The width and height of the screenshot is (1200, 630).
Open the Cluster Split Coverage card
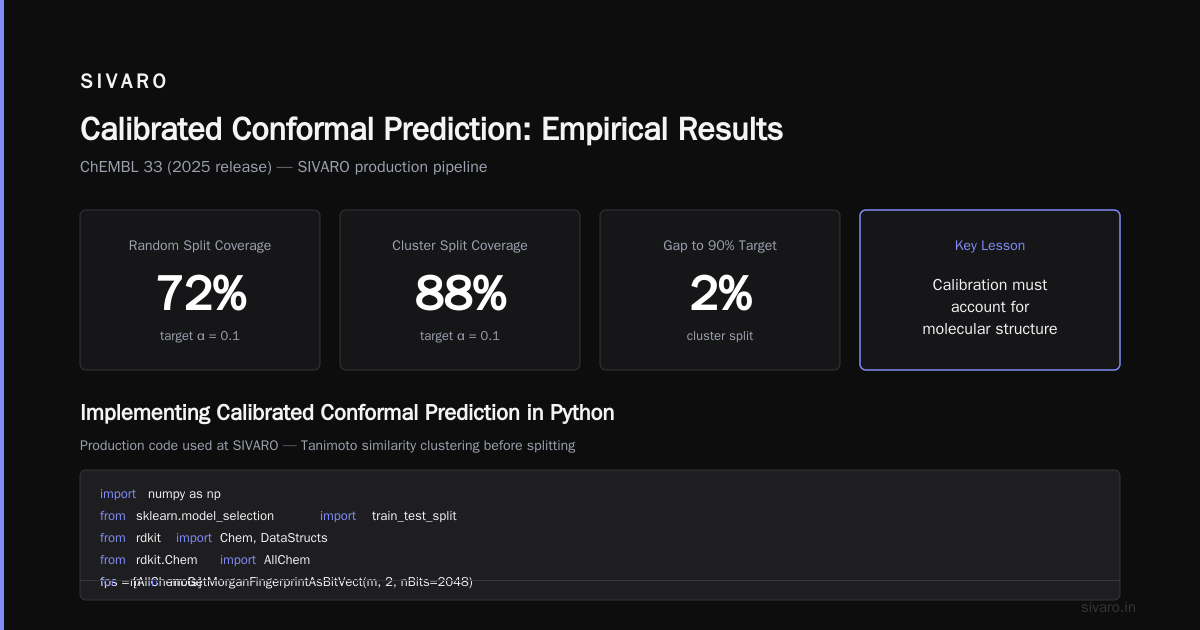(460, 290)
